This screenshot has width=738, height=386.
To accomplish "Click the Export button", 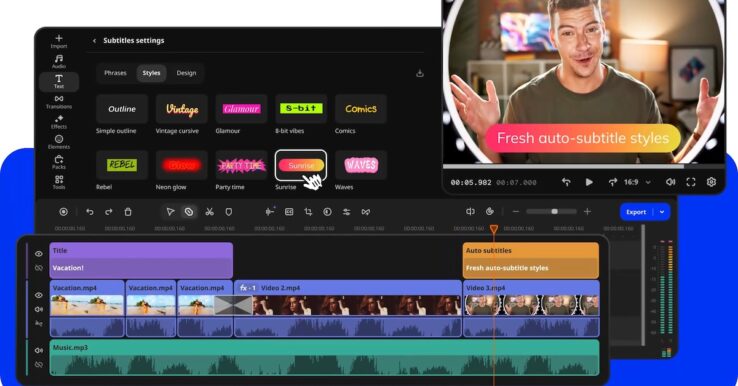I will click(x=636, y=212).
